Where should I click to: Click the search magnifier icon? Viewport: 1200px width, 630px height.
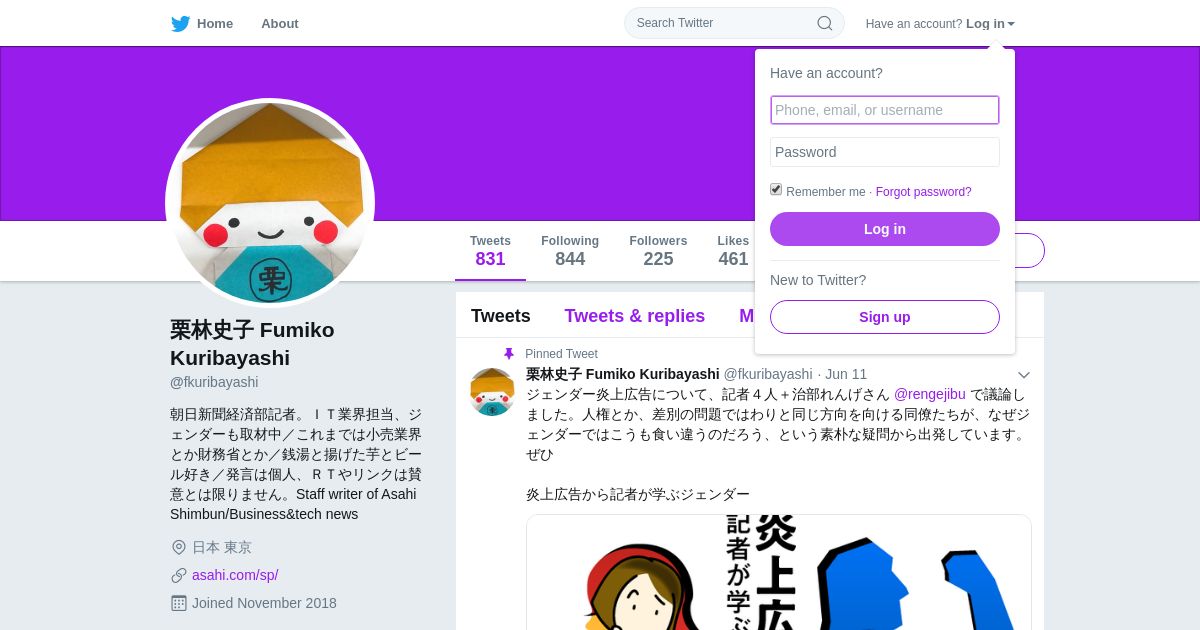824,23
